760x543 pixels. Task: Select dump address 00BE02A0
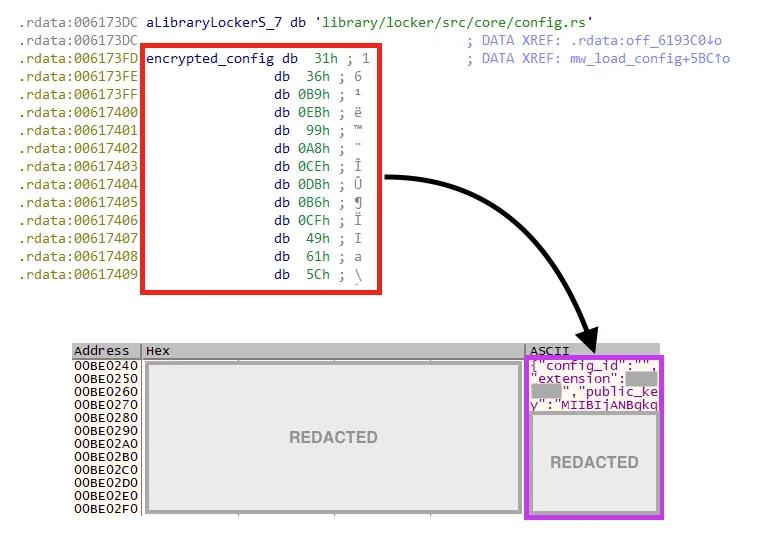[x=106, y=444]
